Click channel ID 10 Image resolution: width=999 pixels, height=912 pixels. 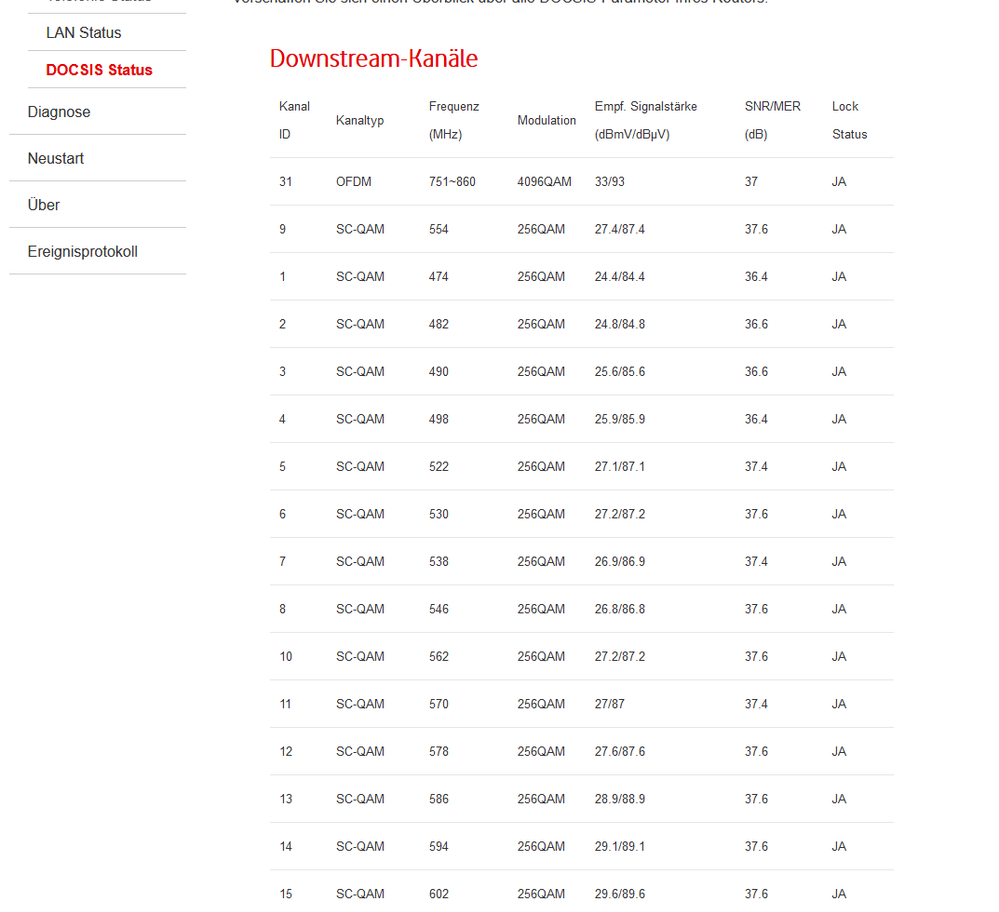coord(285,657)
